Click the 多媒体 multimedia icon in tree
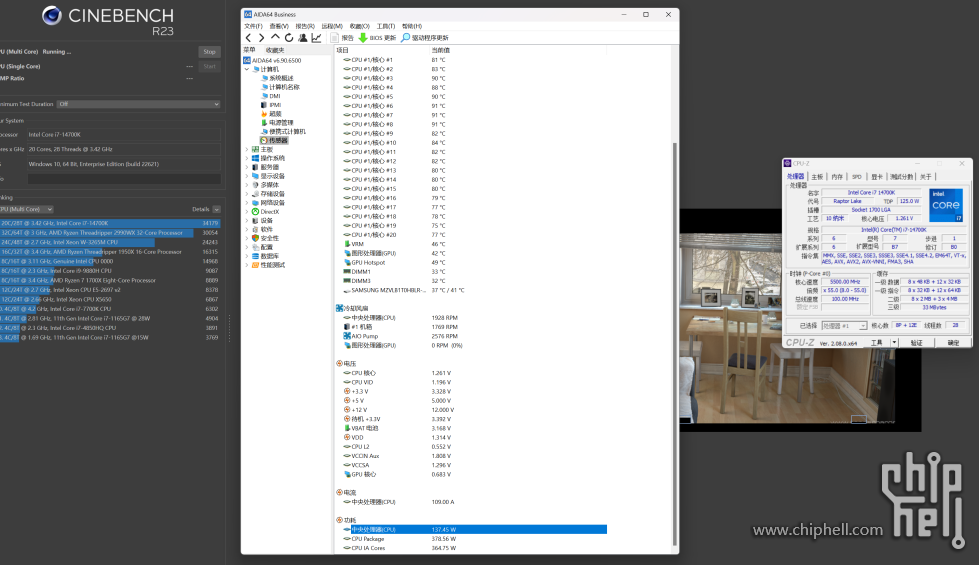This screenshot has width=979, height=565. (x=255, y=185)
